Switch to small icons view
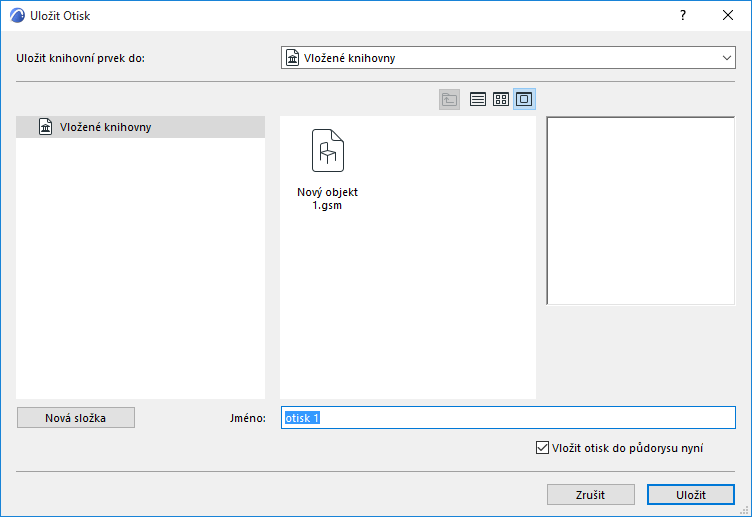Image resolution: width=752 pixels, height=517 pixels. click(x=501, y=99)
